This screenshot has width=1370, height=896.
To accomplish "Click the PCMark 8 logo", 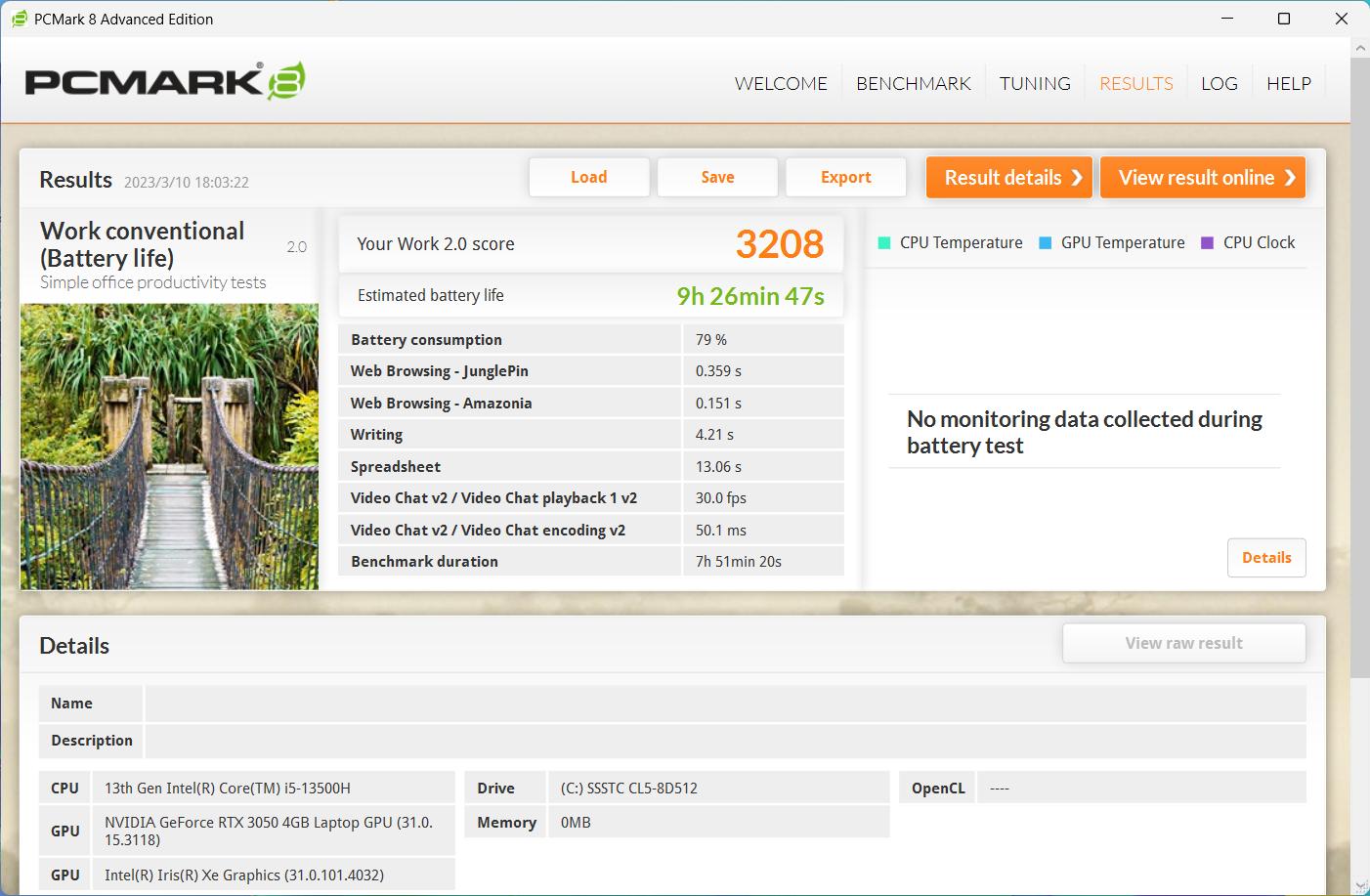I will pyautogui.click(x=164, y=82).
